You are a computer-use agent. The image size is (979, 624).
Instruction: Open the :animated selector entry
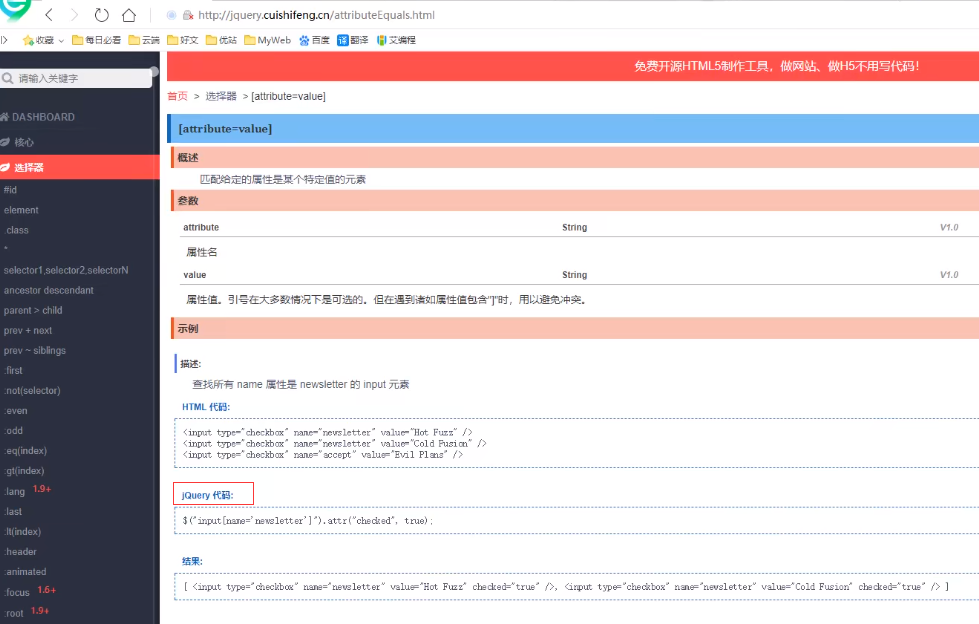point(25,572)
